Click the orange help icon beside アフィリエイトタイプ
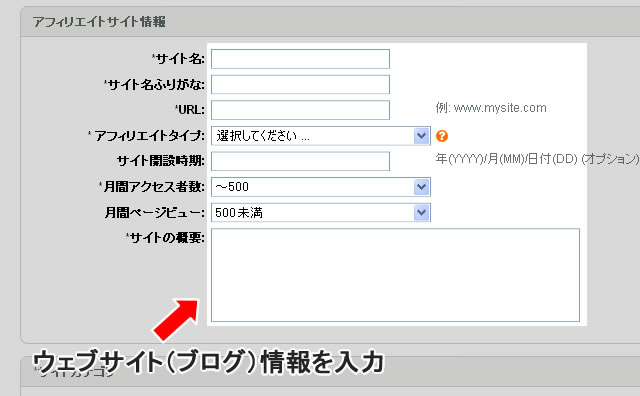This screenshot has height=396, width=640. (x=442, y=136)
